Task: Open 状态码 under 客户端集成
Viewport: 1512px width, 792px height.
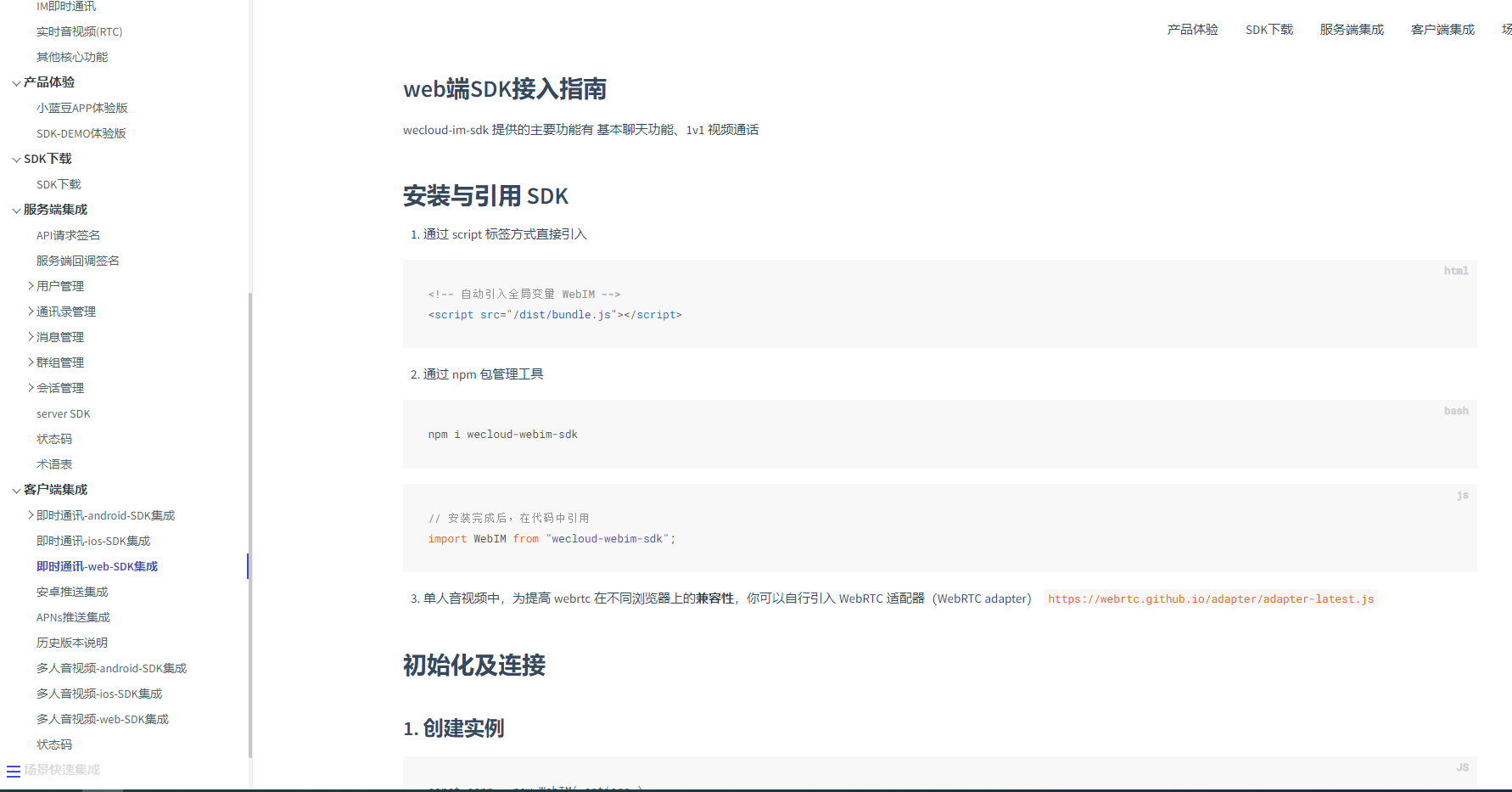Action: [x=54, y=744]
